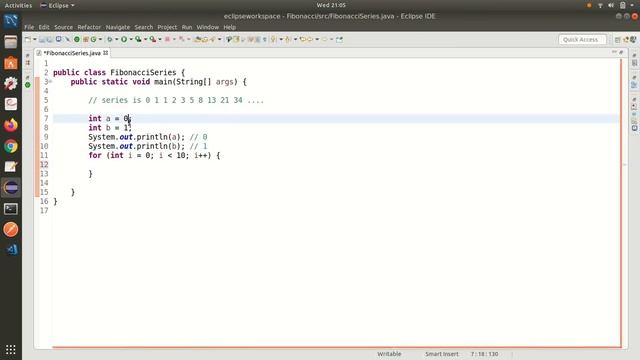Screen dimensions: 640x360
Task: Click the Eclipse icon in the dock
Action: point(11,188)
